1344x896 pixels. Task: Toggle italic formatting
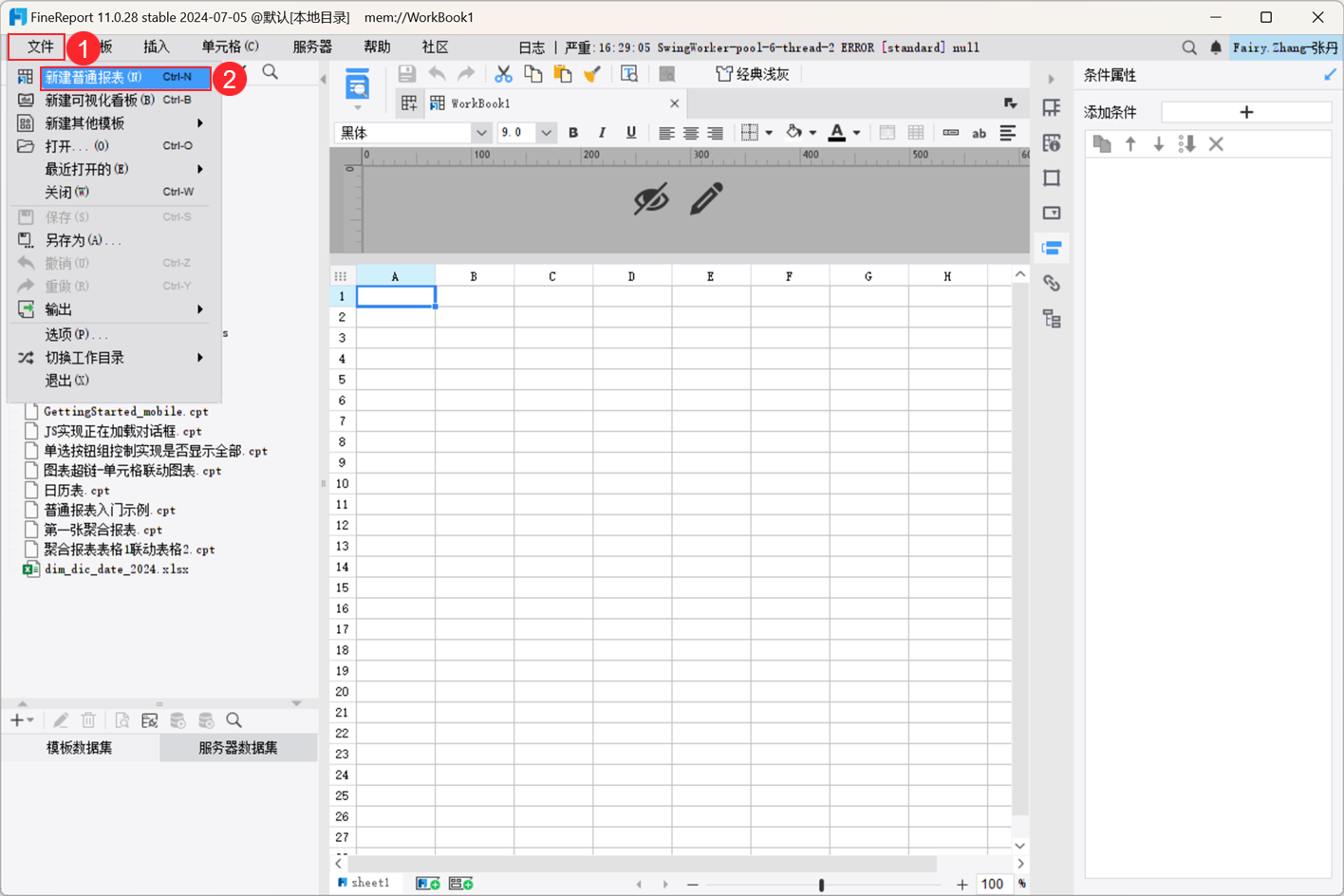tap(602, 134)
